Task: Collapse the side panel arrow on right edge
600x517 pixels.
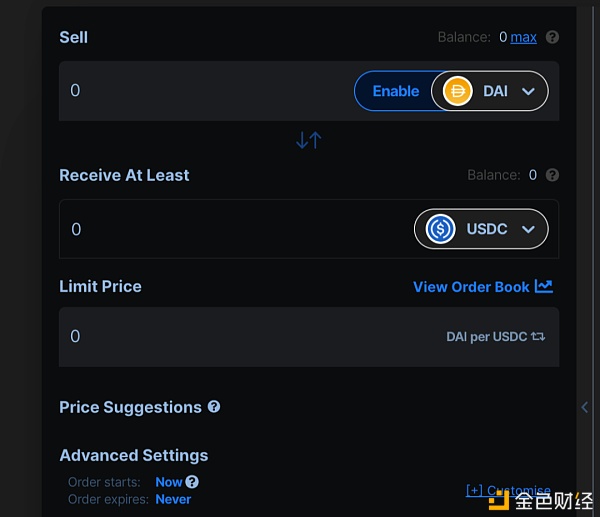Action: [585, 406]
